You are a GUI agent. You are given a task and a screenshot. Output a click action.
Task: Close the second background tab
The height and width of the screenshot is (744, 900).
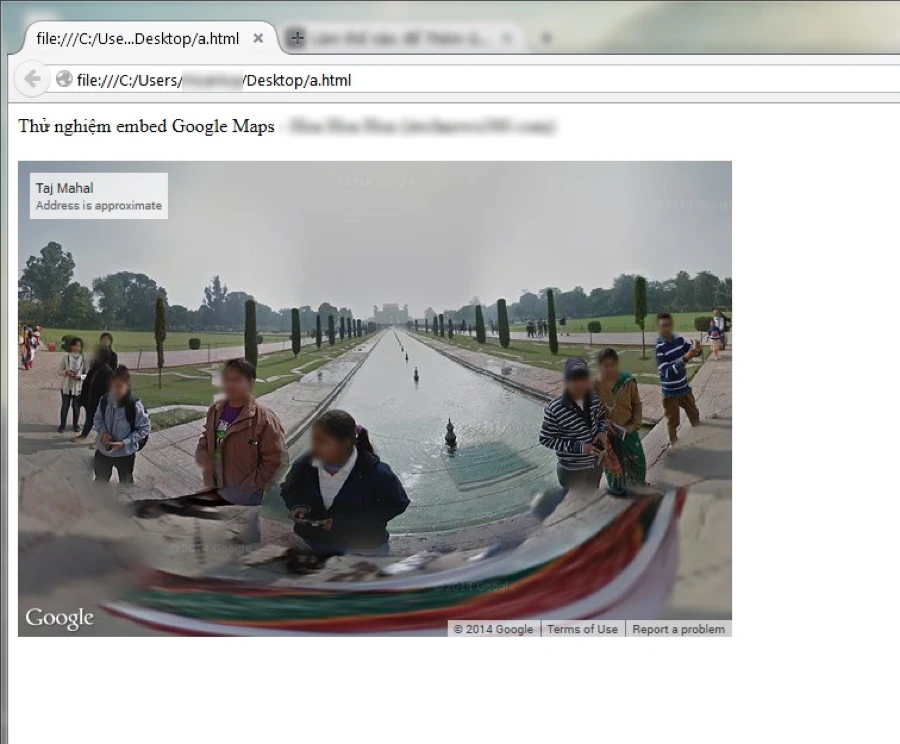(x=507, y=39)
